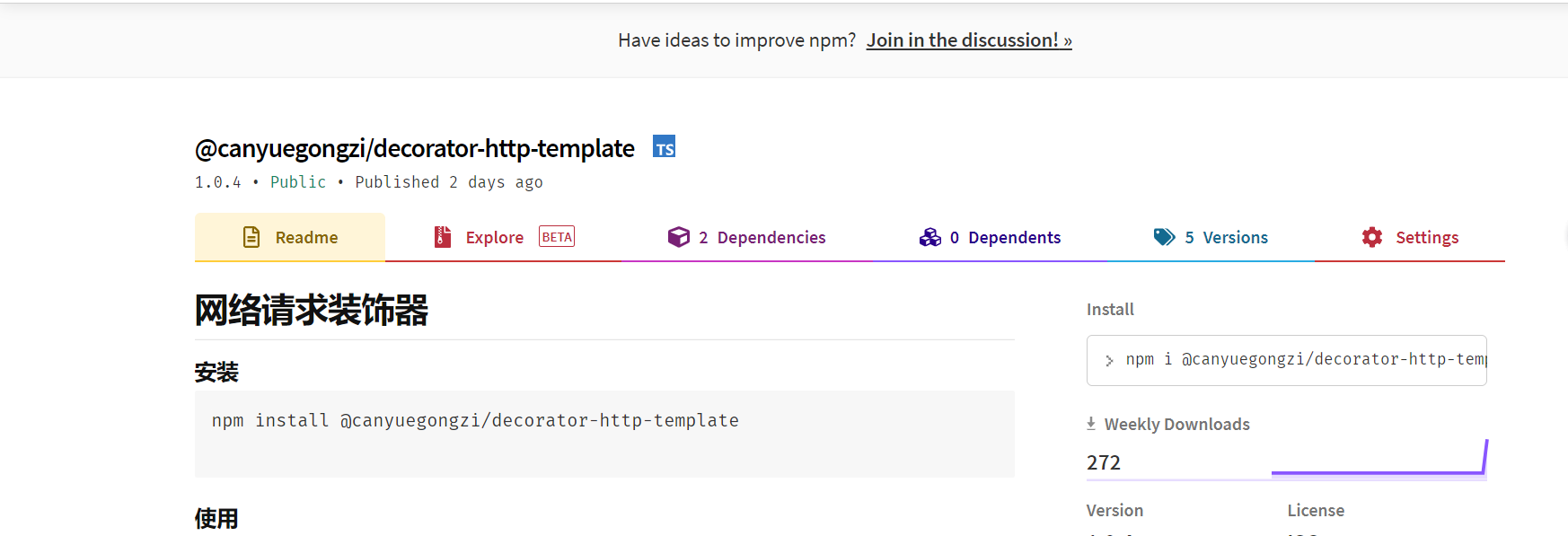
Task: Click the npm install code block in readme
Action: click(603, 434)
